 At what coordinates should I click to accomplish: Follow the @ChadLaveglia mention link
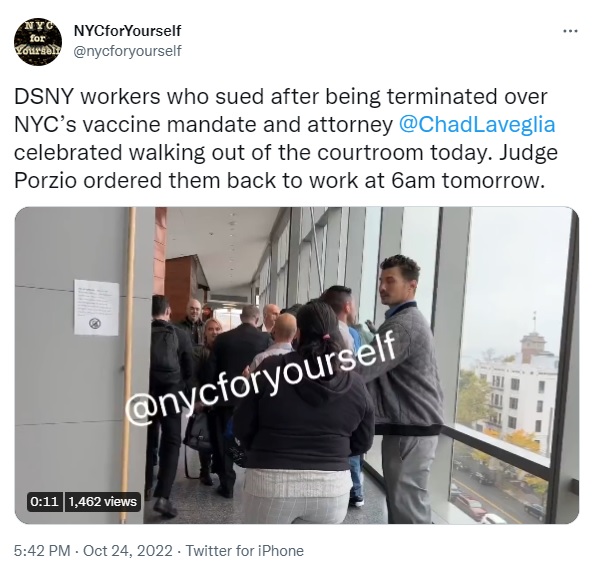pyautogui.click(x=477, y=124)
